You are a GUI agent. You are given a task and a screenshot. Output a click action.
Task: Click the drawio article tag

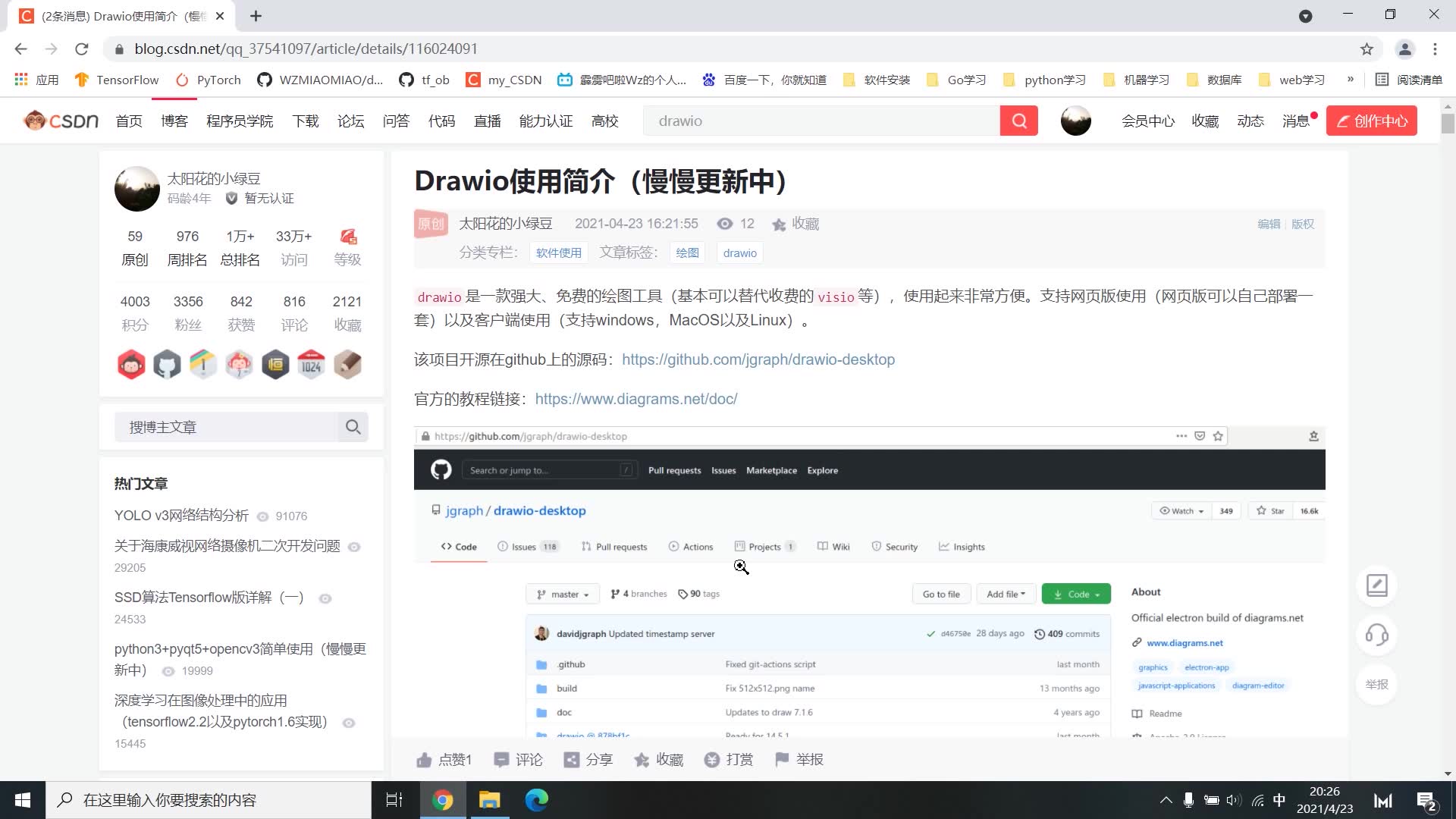(739, 253)
